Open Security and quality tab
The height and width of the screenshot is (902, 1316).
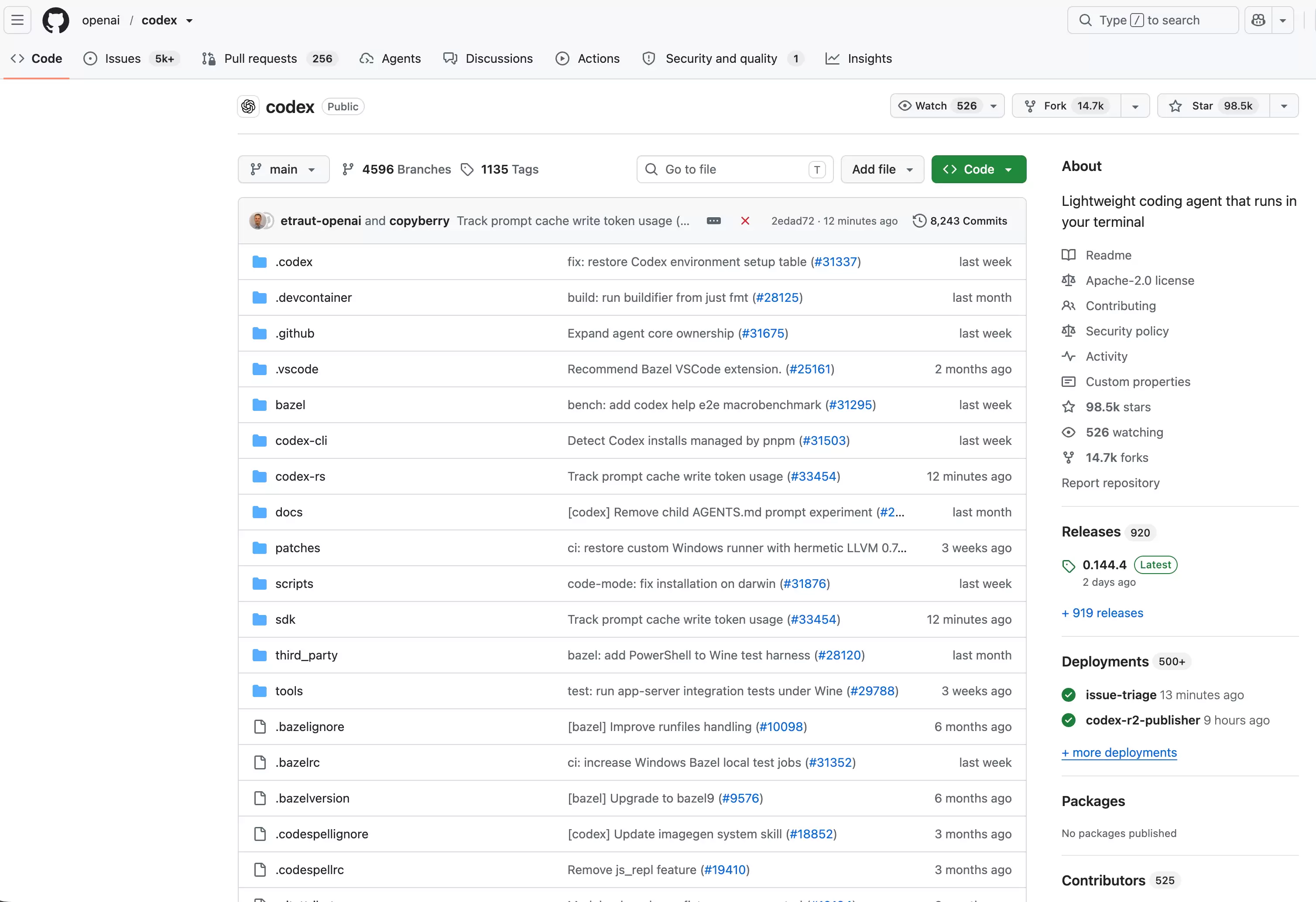(723, 58)
